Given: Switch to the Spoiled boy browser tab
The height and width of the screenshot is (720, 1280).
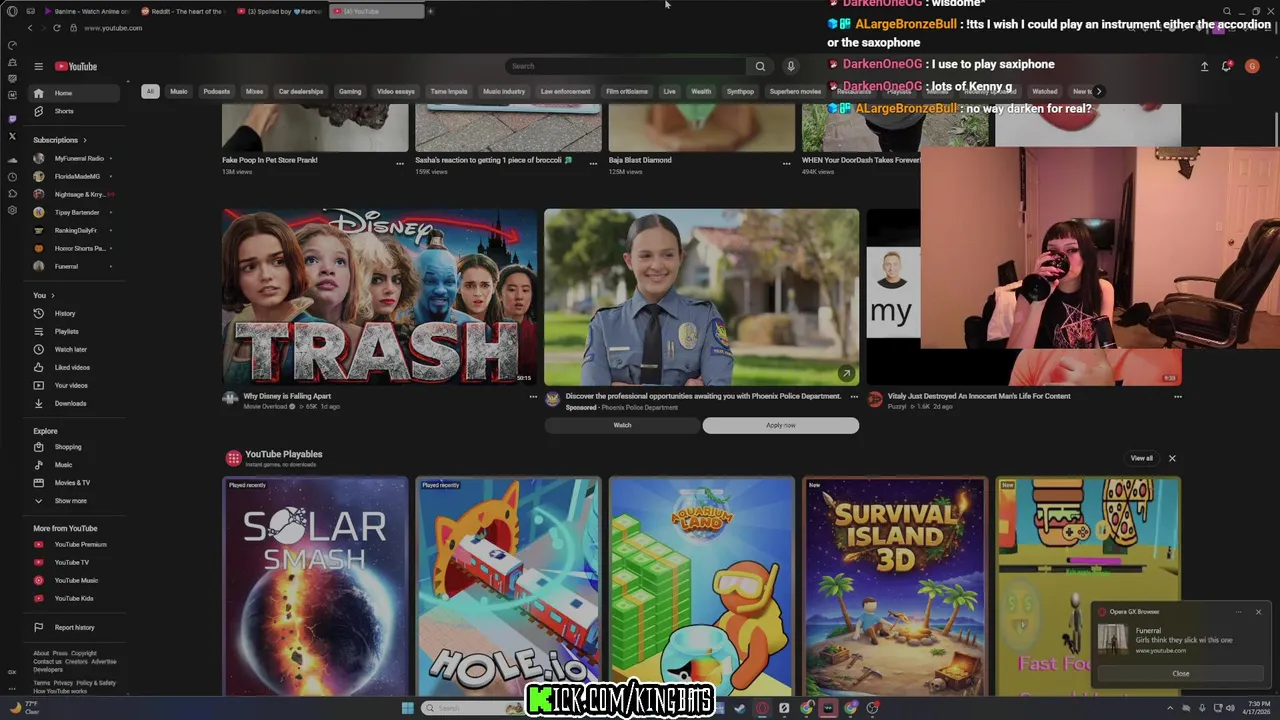Looking at the screenshot, I should click(x=278, y=11).
